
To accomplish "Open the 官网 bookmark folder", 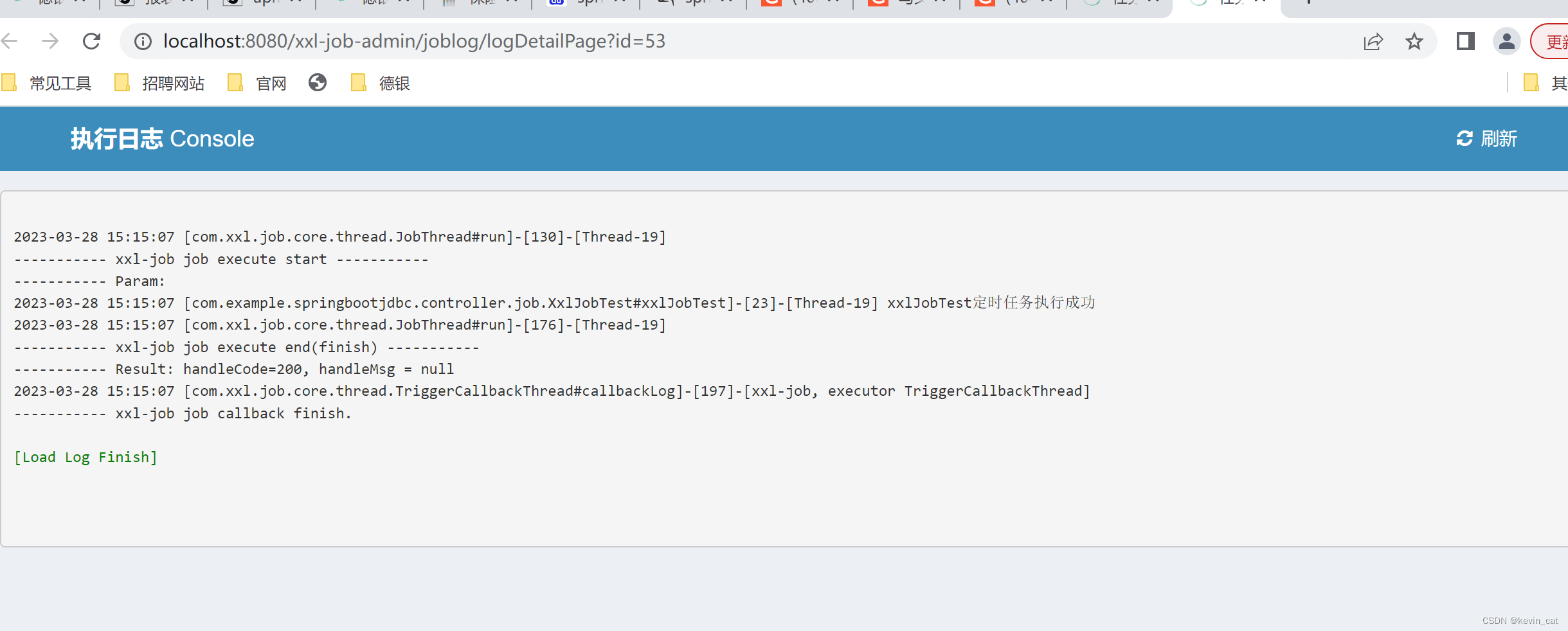I will [257, 84].
